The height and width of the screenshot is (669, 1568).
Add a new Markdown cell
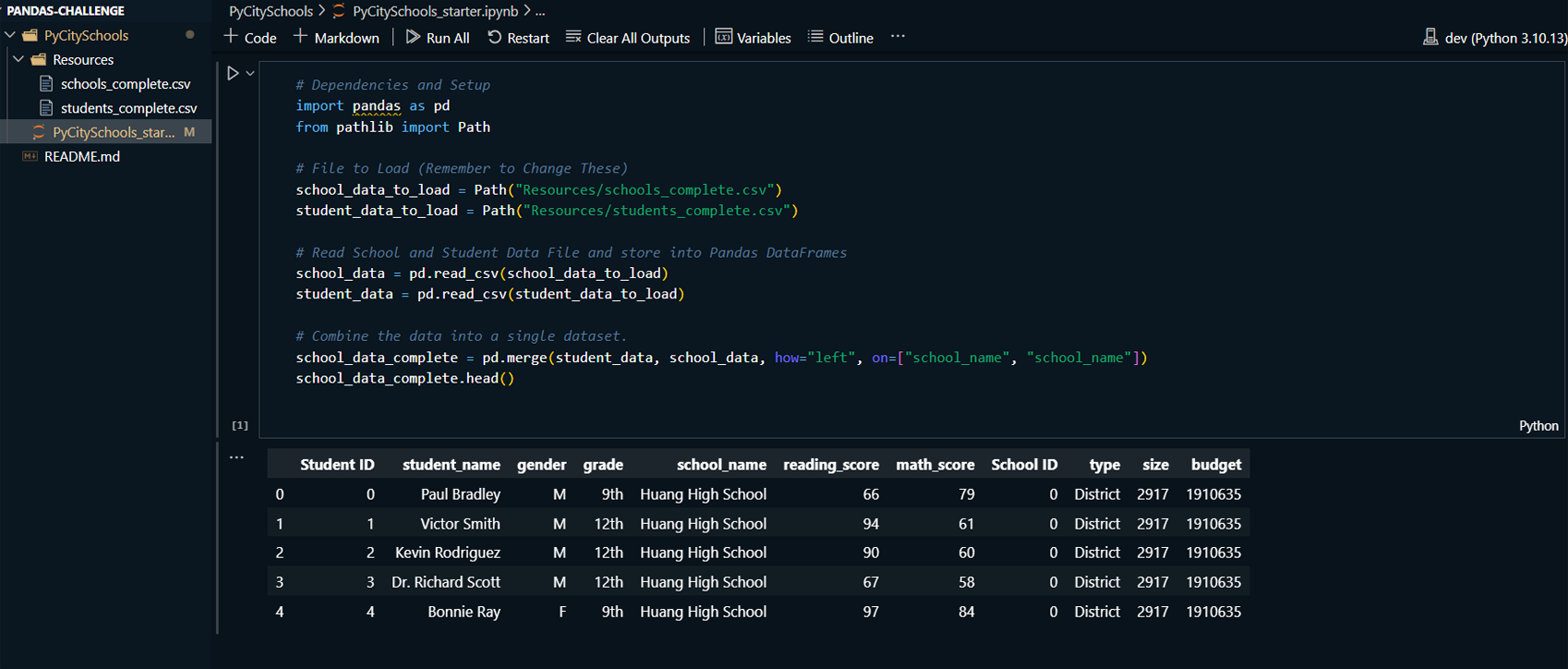[x=336, y=38]
